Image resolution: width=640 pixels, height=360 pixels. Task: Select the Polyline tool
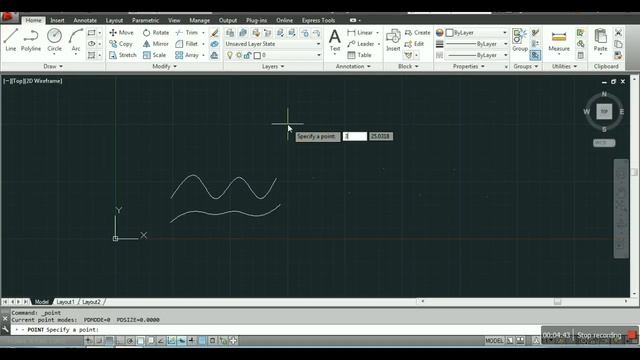tap(31, 40)
